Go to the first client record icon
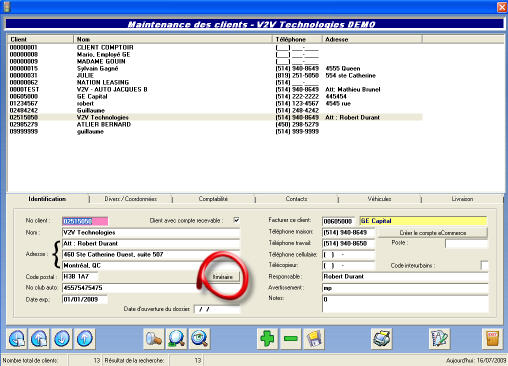This screenshot has height=366, width=508. pos(17,339)
